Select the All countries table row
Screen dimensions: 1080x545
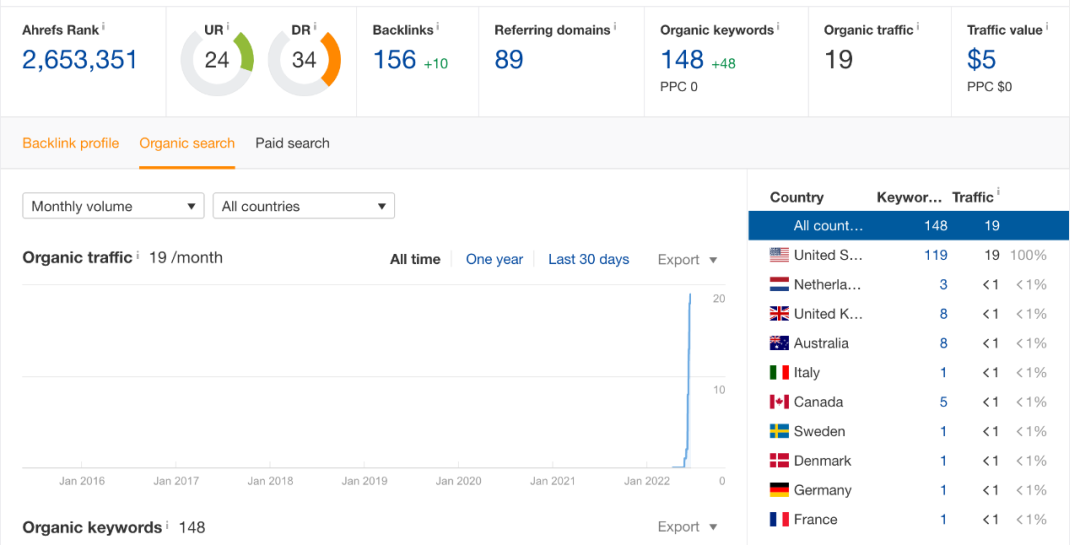tap(908, 226)
